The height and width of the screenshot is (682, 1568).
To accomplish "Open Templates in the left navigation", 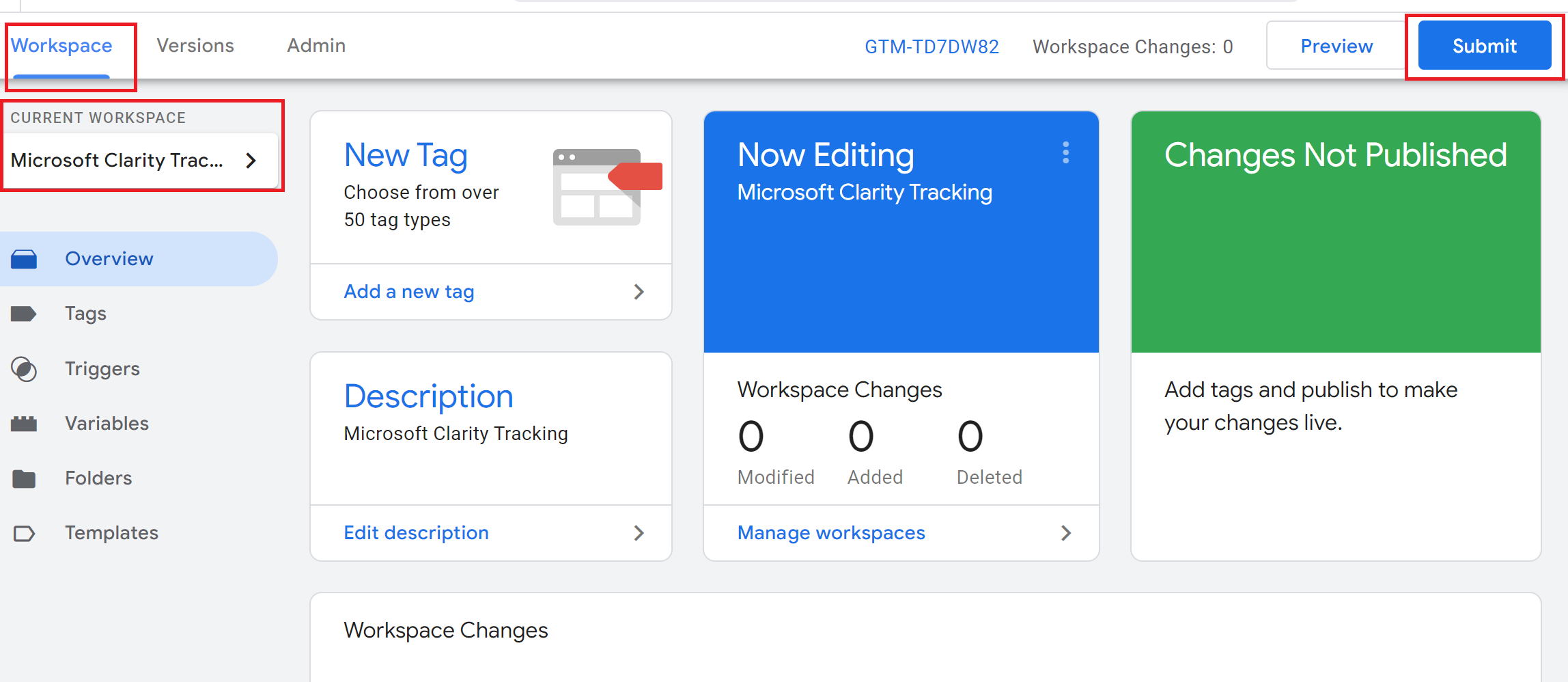I will (139, 533).
